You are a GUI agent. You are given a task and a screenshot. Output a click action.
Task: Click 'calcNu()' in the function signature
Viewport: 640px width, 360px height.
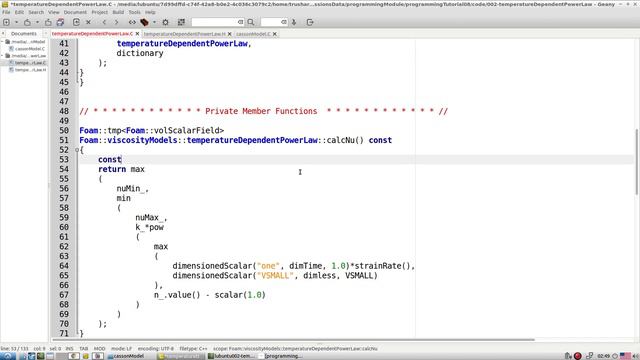point(345,140)
